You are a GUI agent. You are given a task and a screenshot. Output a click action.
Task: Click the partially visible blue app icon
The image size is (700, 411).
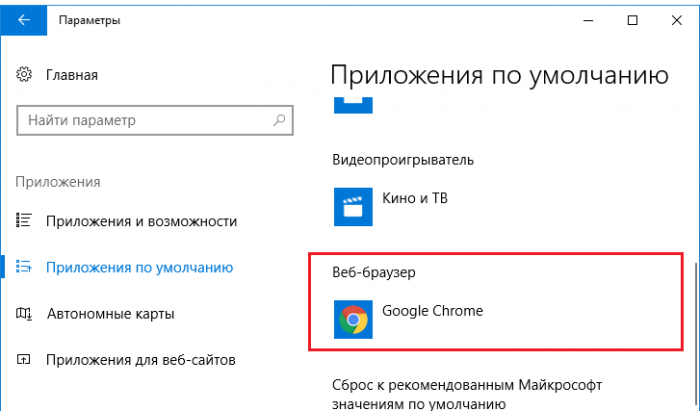coord(353,105)
